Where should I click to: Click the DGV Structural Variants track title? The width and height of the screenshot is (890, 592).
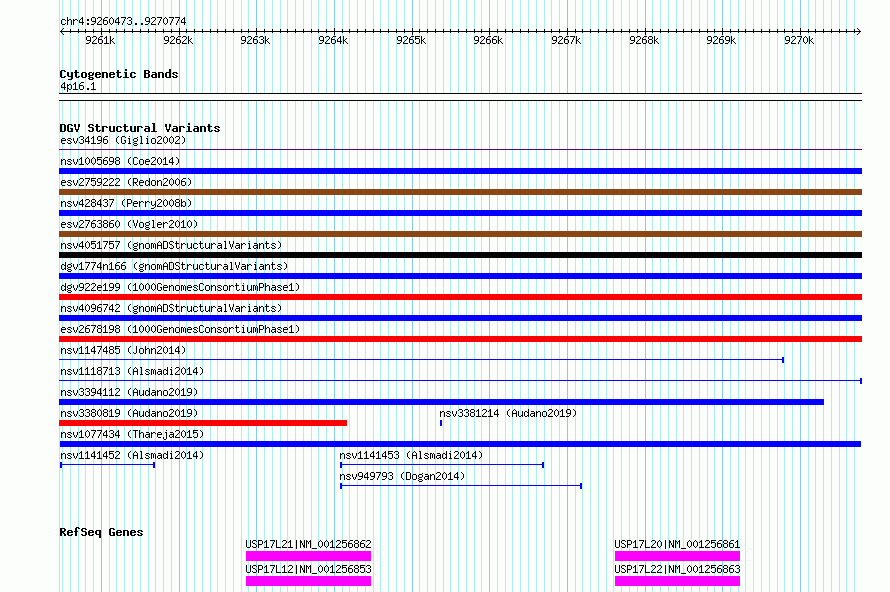[140, 128]
